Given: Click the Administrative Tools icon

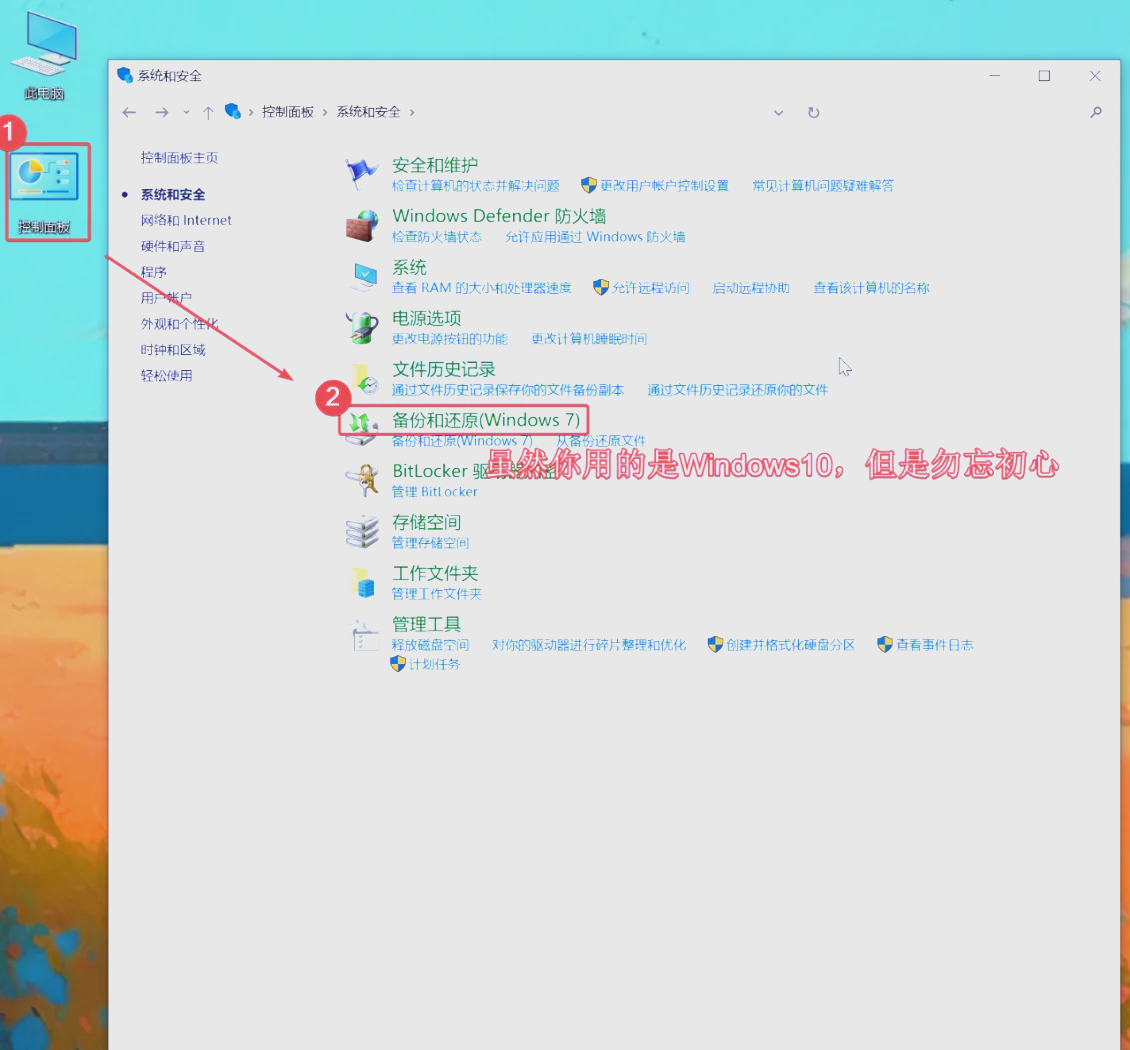Looking at the screenshot, I should [x=361, y=634].
